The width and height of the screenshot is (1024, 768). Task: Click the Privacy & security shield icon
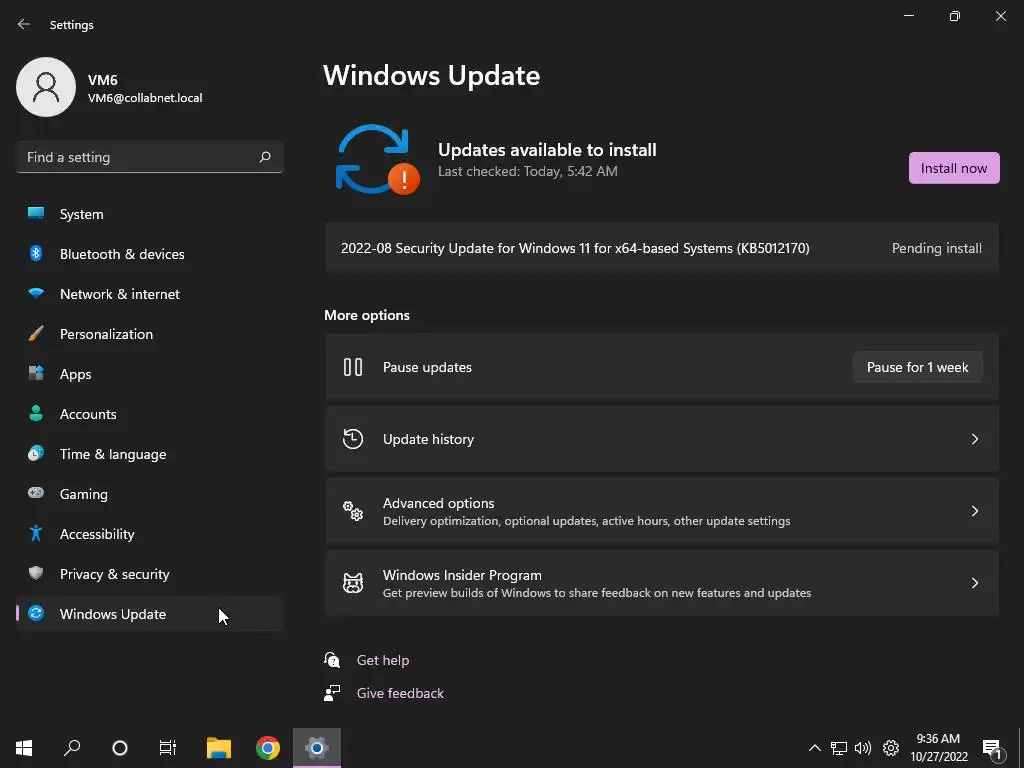pyautogui.click(x=36, y=573)
